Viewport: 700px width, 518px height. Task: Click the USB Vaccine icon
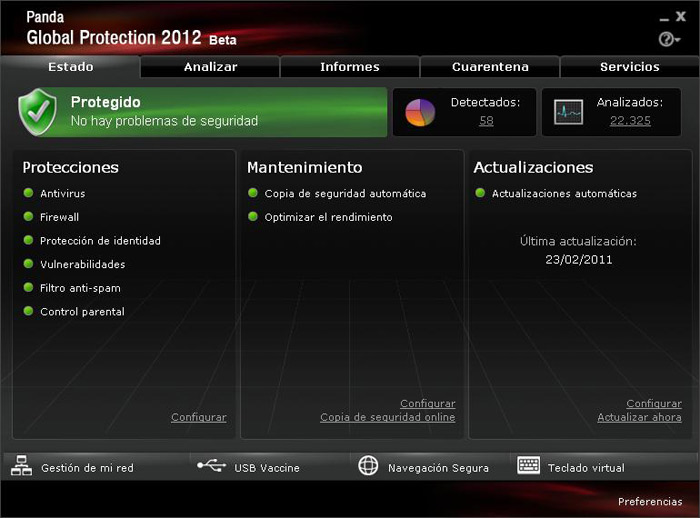click(212, 466)
